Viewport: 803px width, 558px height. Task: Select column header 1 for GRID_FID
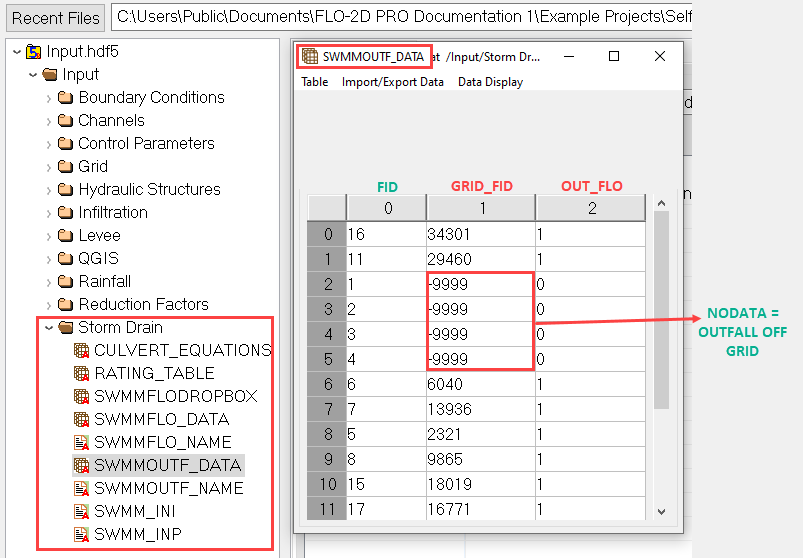pyautogui.click(x=480, y=207)
